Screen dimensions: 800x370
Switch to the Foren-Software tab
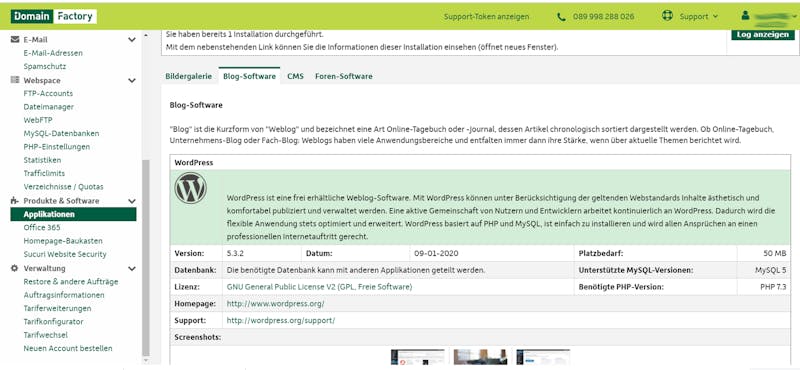(343, 76)
